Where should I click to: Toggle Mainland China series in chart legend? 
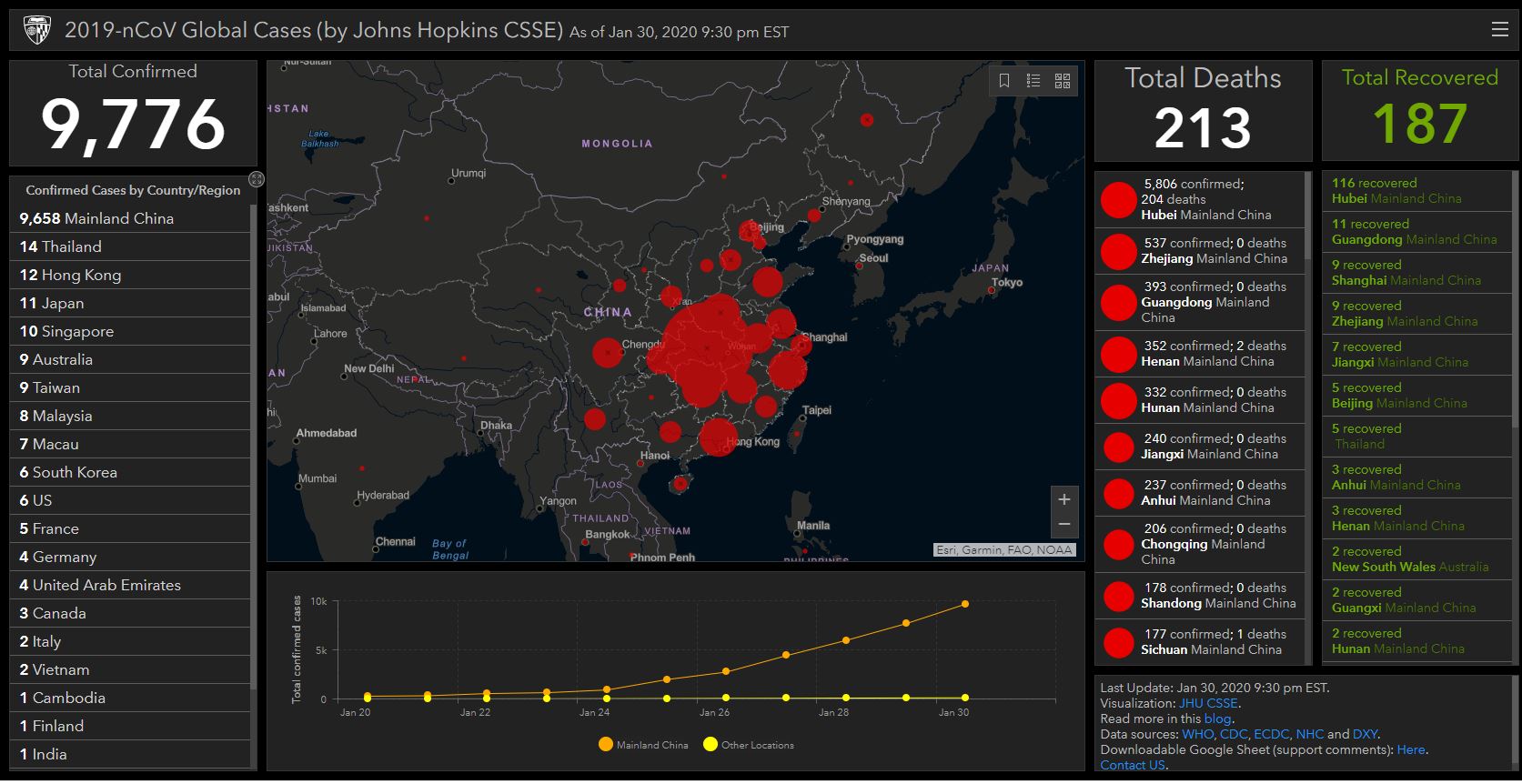[x=644, y=745]
